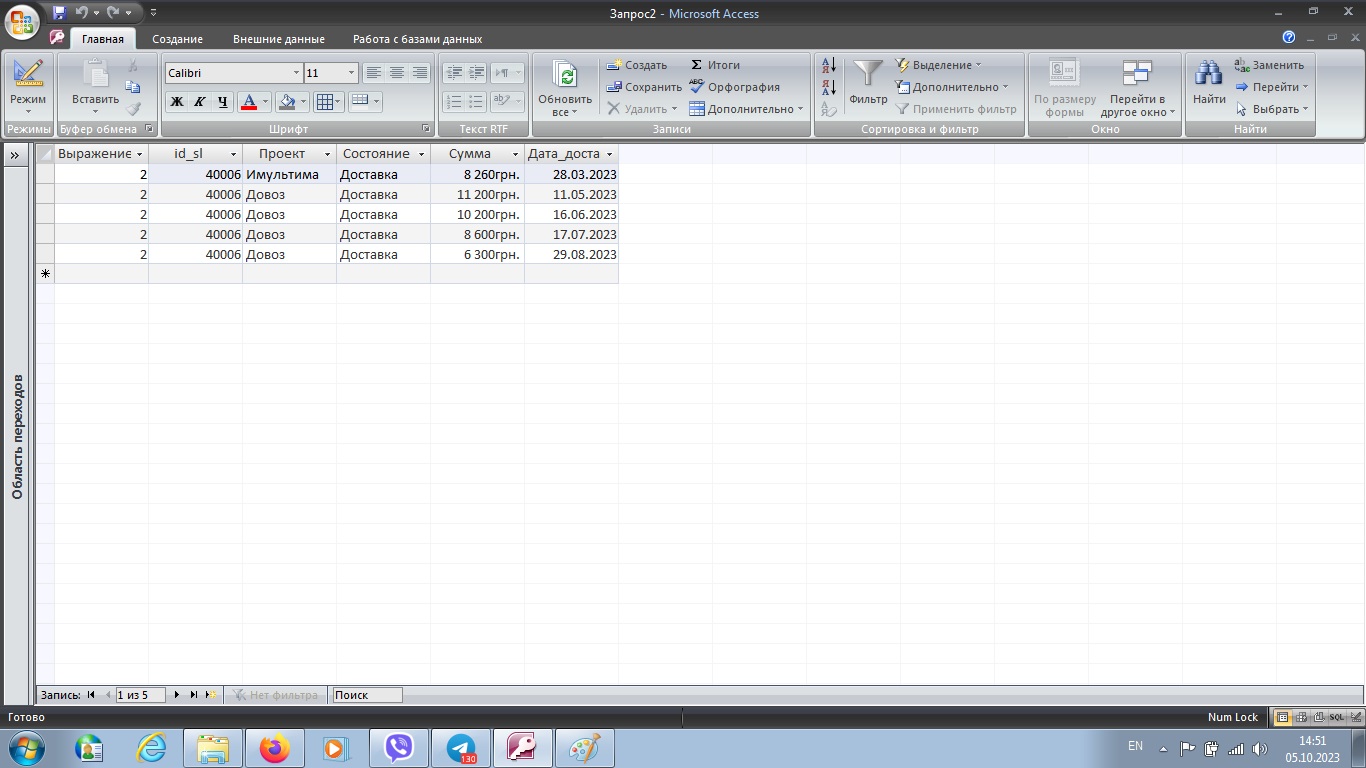Click the Find binoculars icon
1366x768 pixels.
click(x=1209, y=76)
